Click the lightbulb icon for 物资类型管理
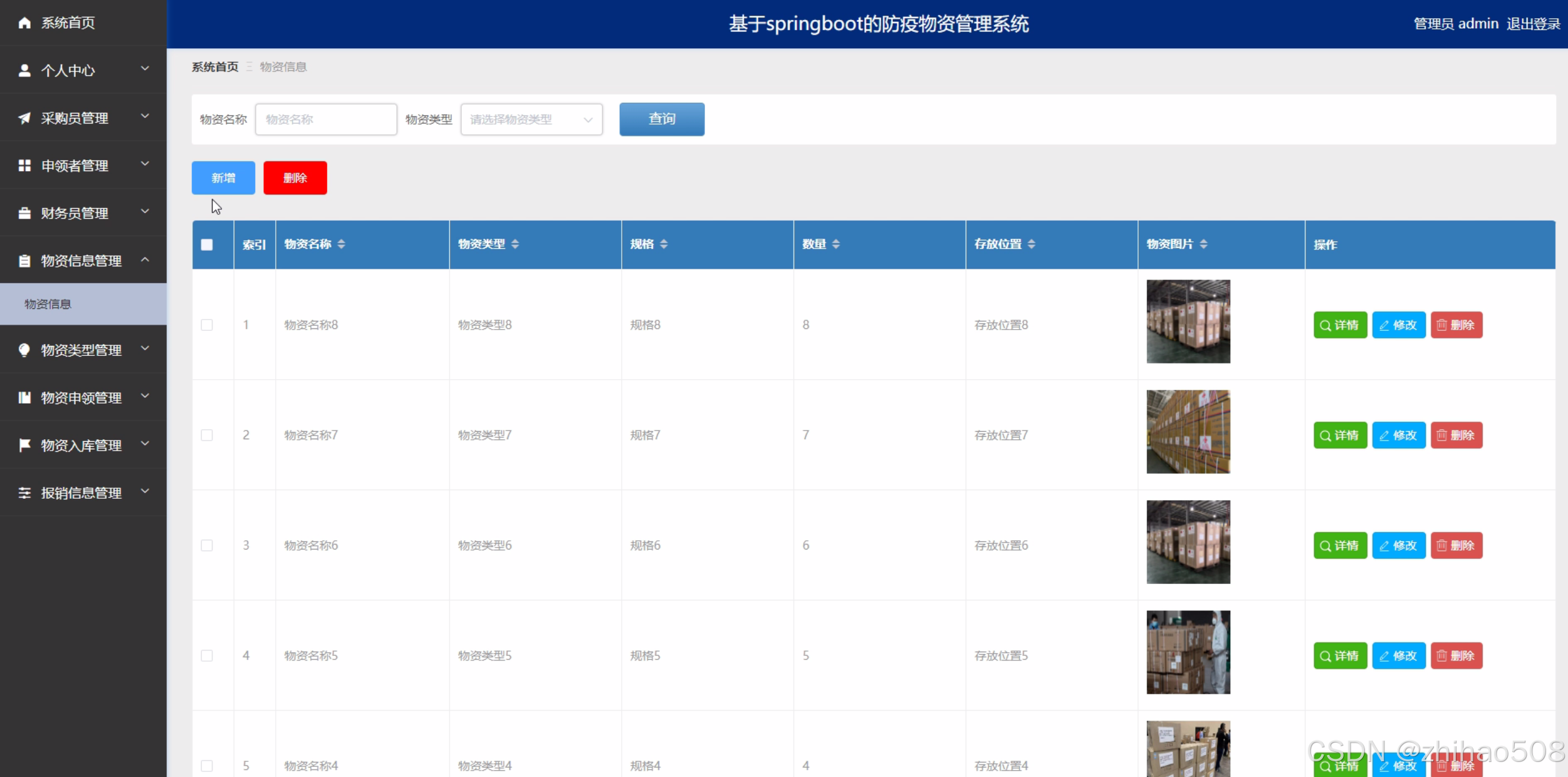The image size is (1568, 777). 24,350
